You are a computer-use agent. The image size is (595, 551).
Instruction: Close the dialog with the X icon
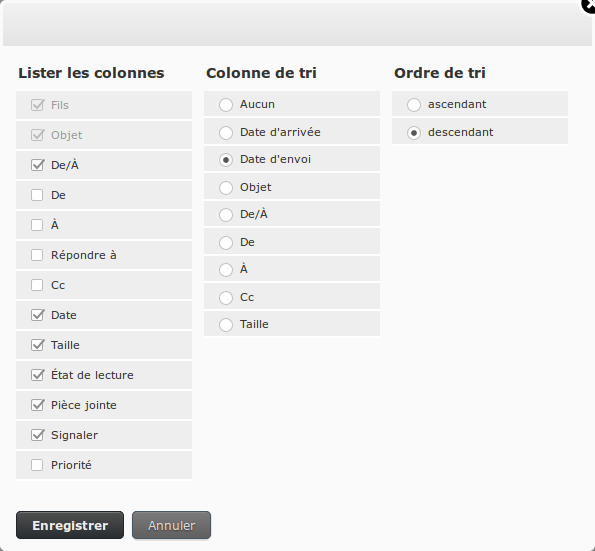(x=589, y=5)
